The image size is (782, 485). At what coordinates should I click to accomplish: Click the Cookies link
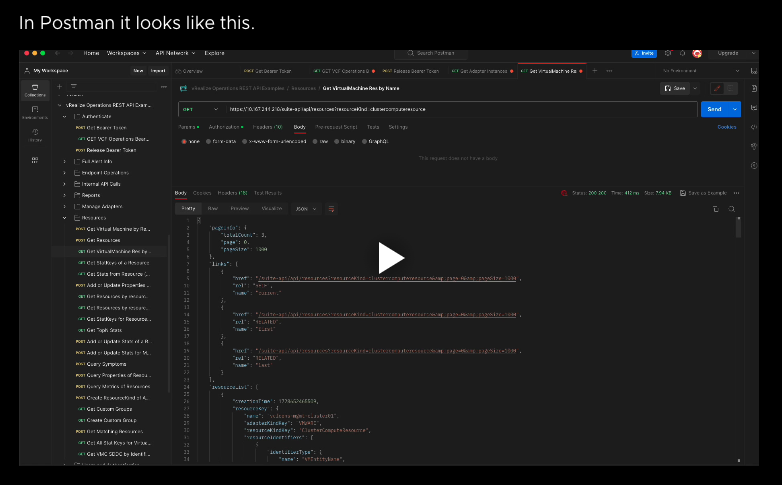727,127
